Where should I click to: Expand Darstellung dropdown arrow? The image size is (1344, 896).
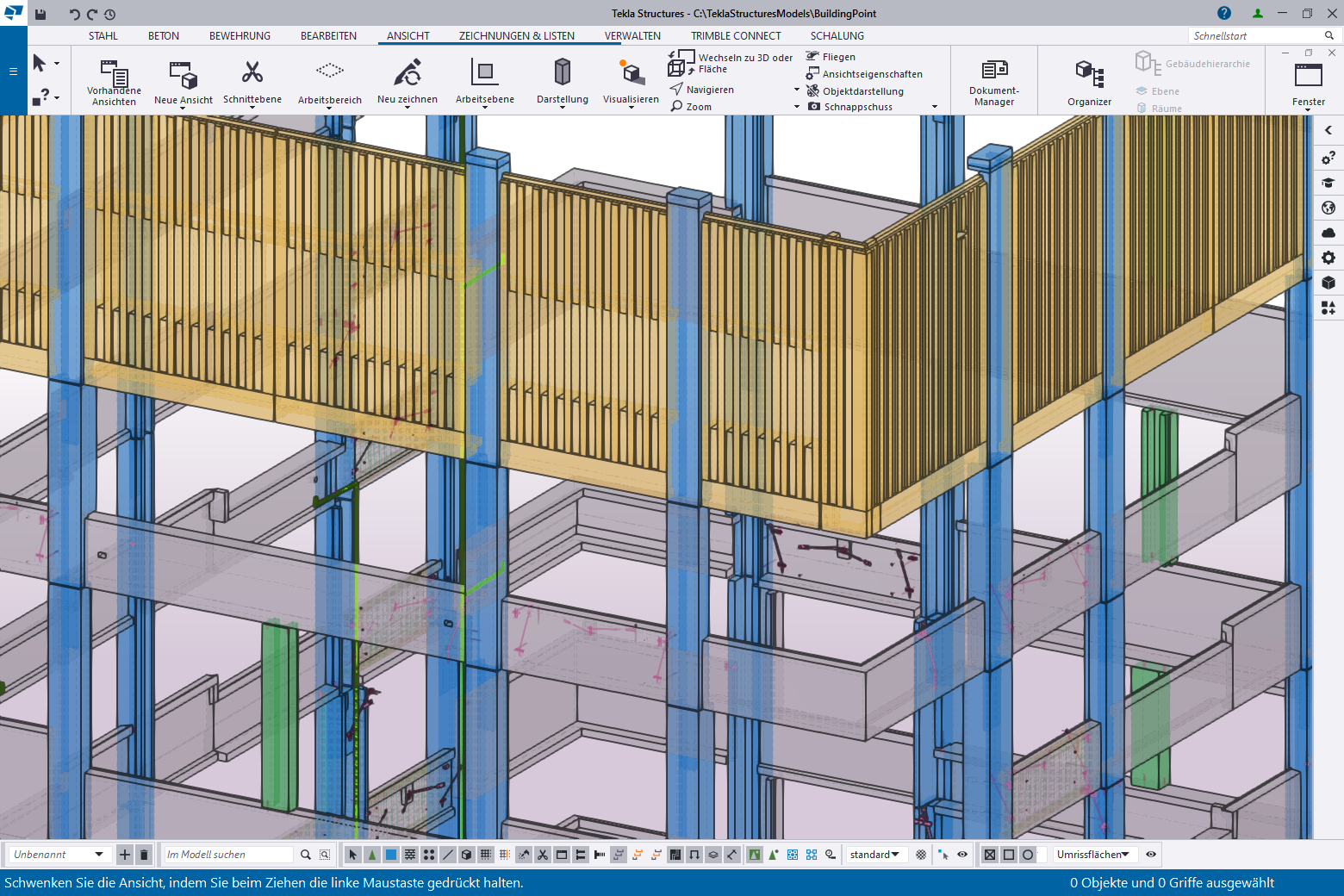tap(563, 108)
